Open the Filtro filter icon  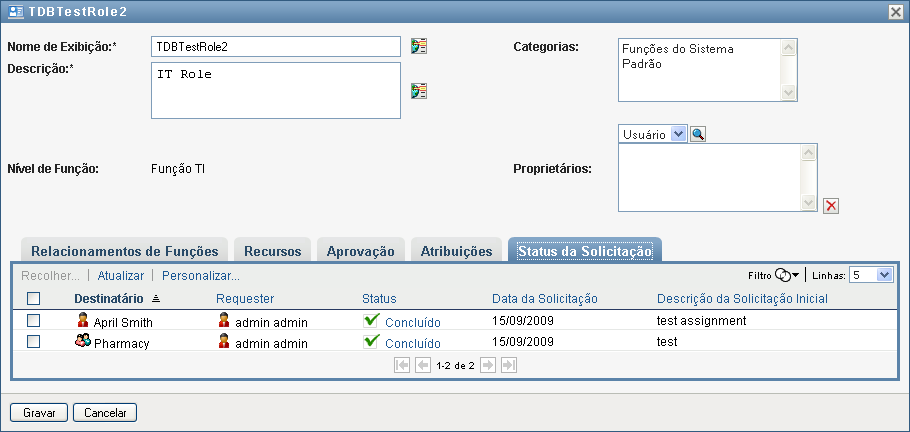[786, 275]
